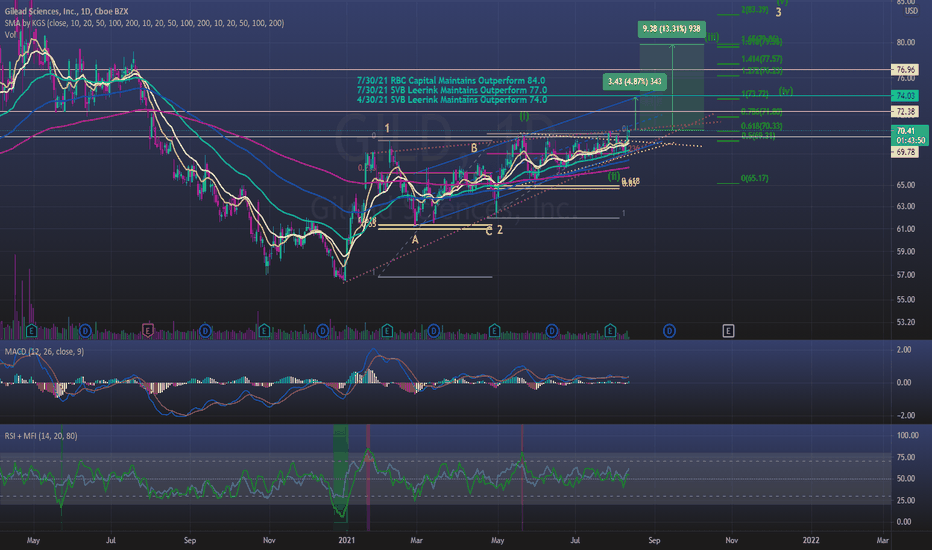Click the upcoming dividend D marker after price data
Image resolution: width=932 pixels, height=550 pixels.
tap(669, 331)
